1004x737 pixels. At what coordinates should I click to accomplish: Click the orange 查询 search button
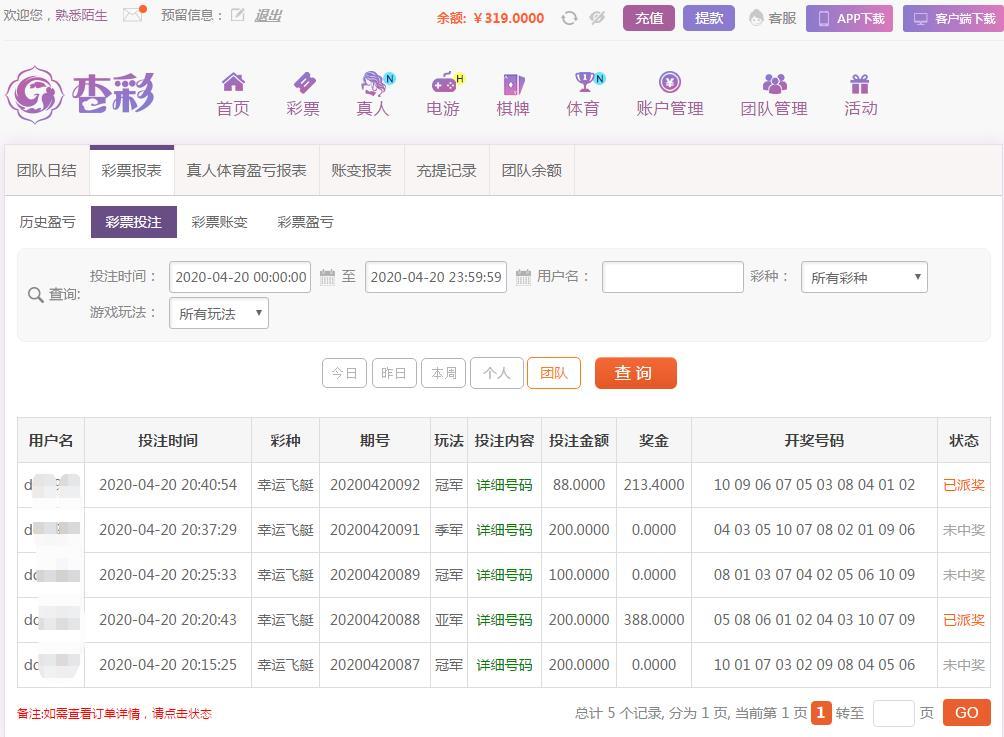635,373
